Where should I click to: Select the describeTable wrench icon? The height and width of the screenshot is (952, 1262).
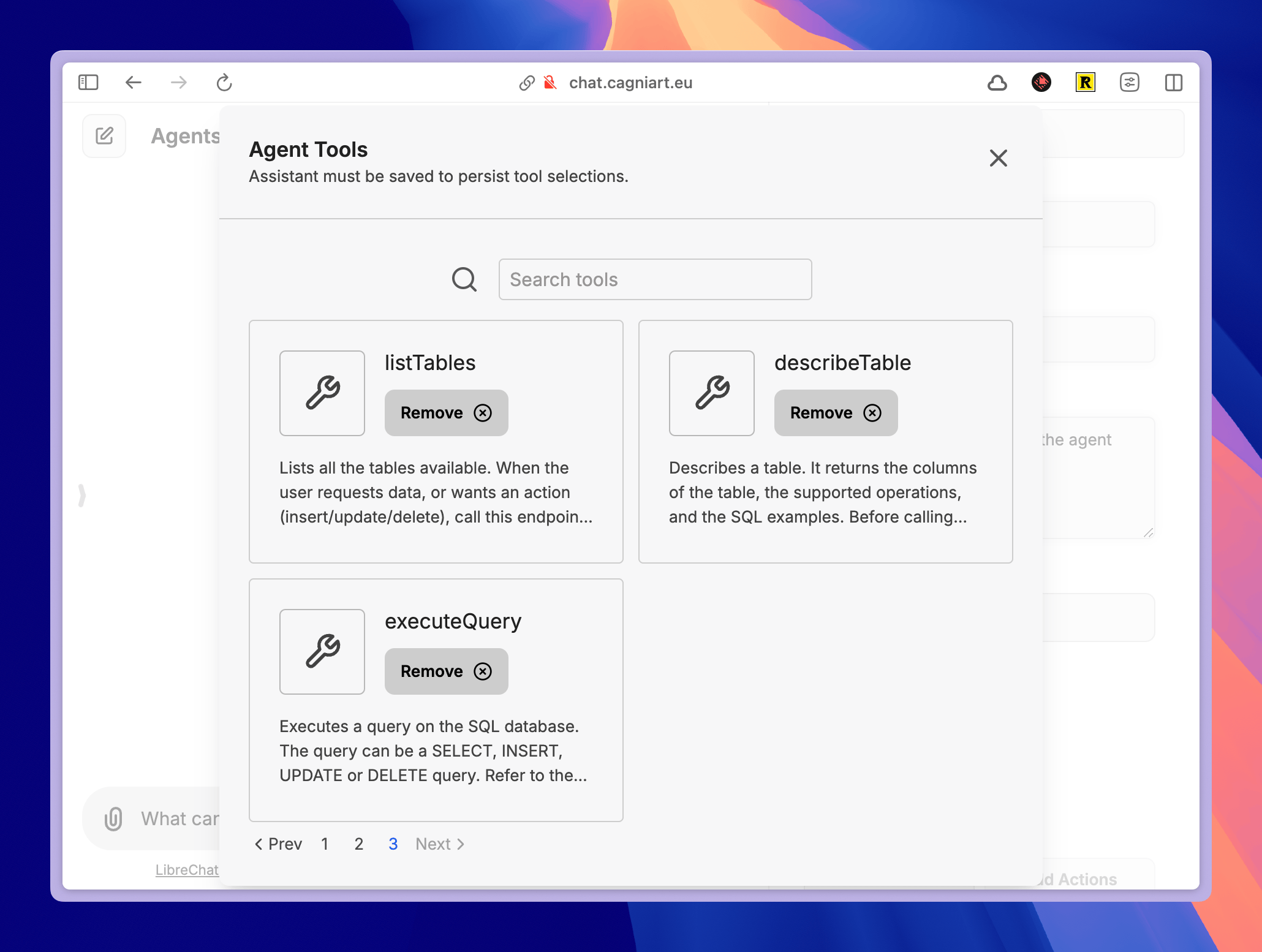(x=712, y=393)
